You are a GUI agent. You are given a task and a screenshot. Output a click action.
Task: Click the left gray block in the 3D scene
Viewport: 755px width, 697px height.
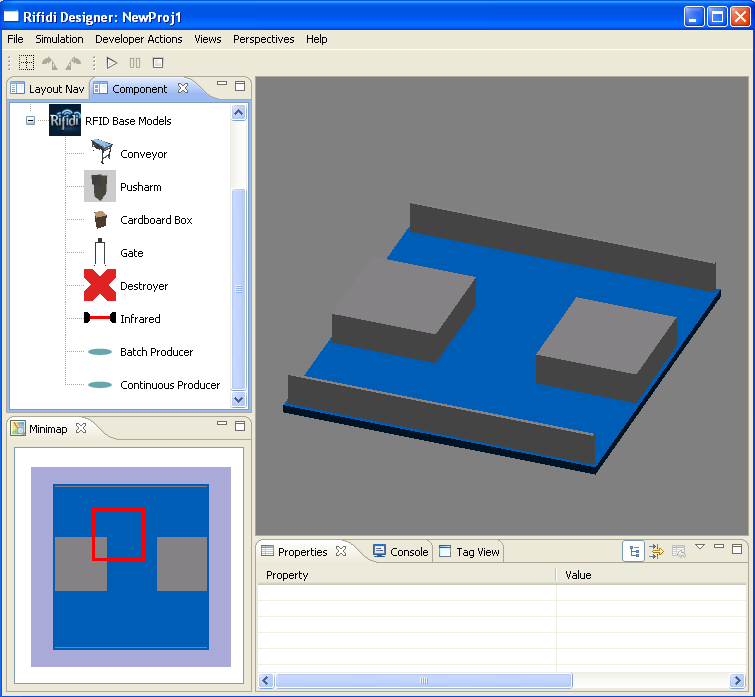click(404, 310)
